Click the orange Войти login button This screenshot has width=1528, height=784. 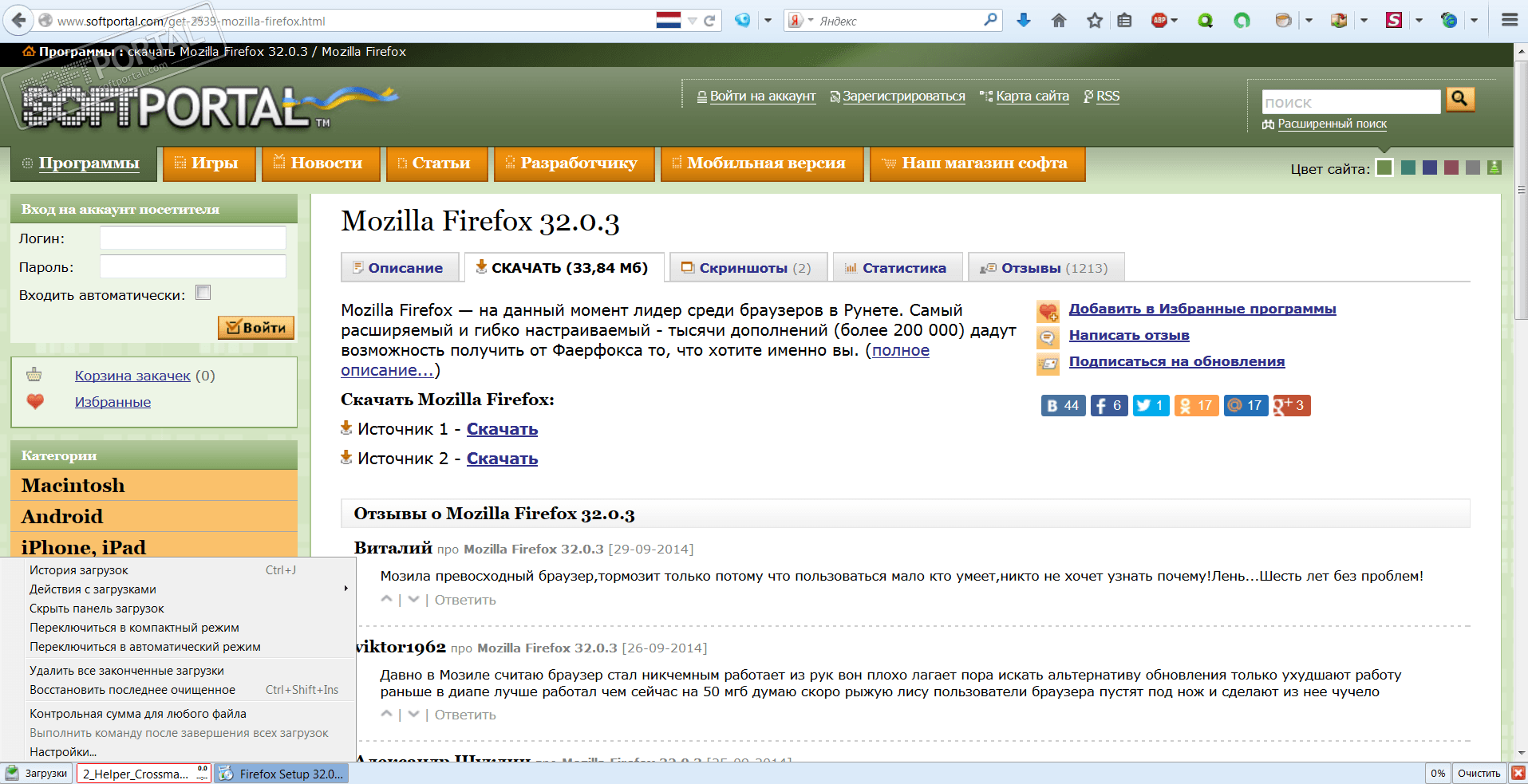[256, 328]
